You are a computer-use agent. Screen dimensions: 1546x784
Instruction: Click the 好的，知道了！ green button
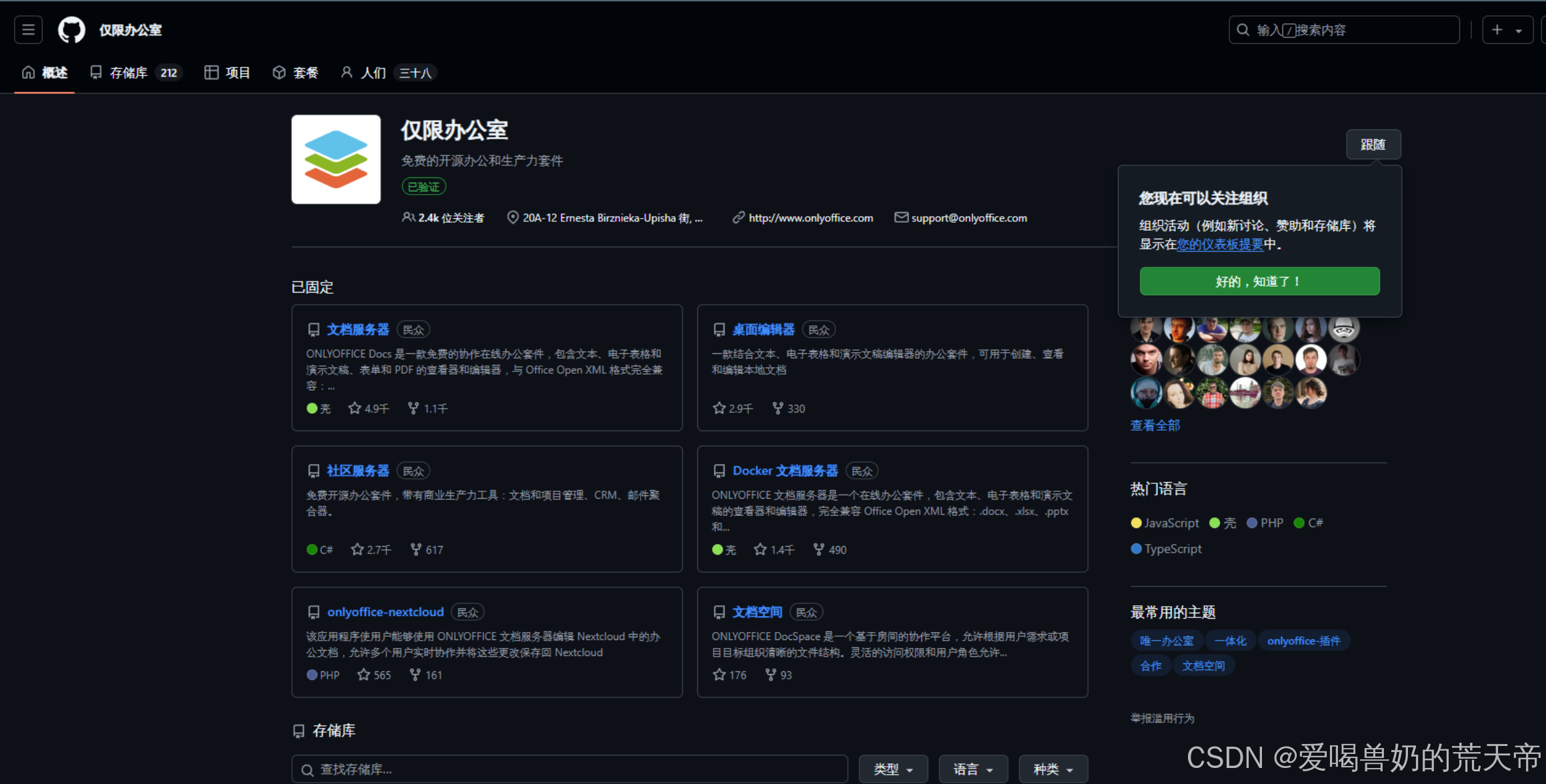click(1259, 281)
